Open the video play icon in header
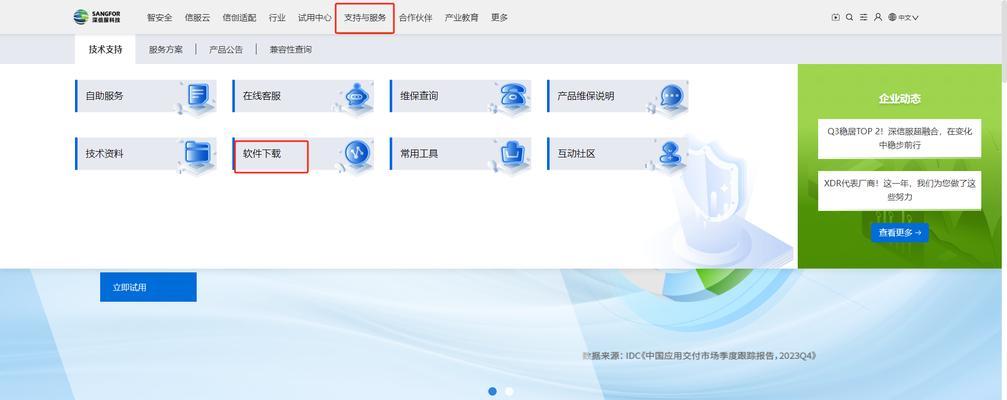Viewport: 1007px width, 400px height. click(836, 17)
